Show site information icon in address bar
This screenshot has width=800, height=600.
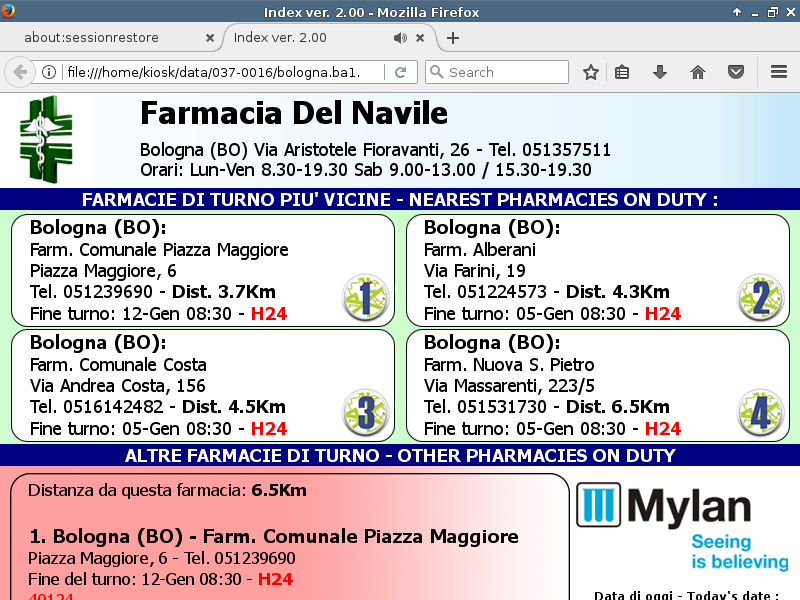coord(48,72)
